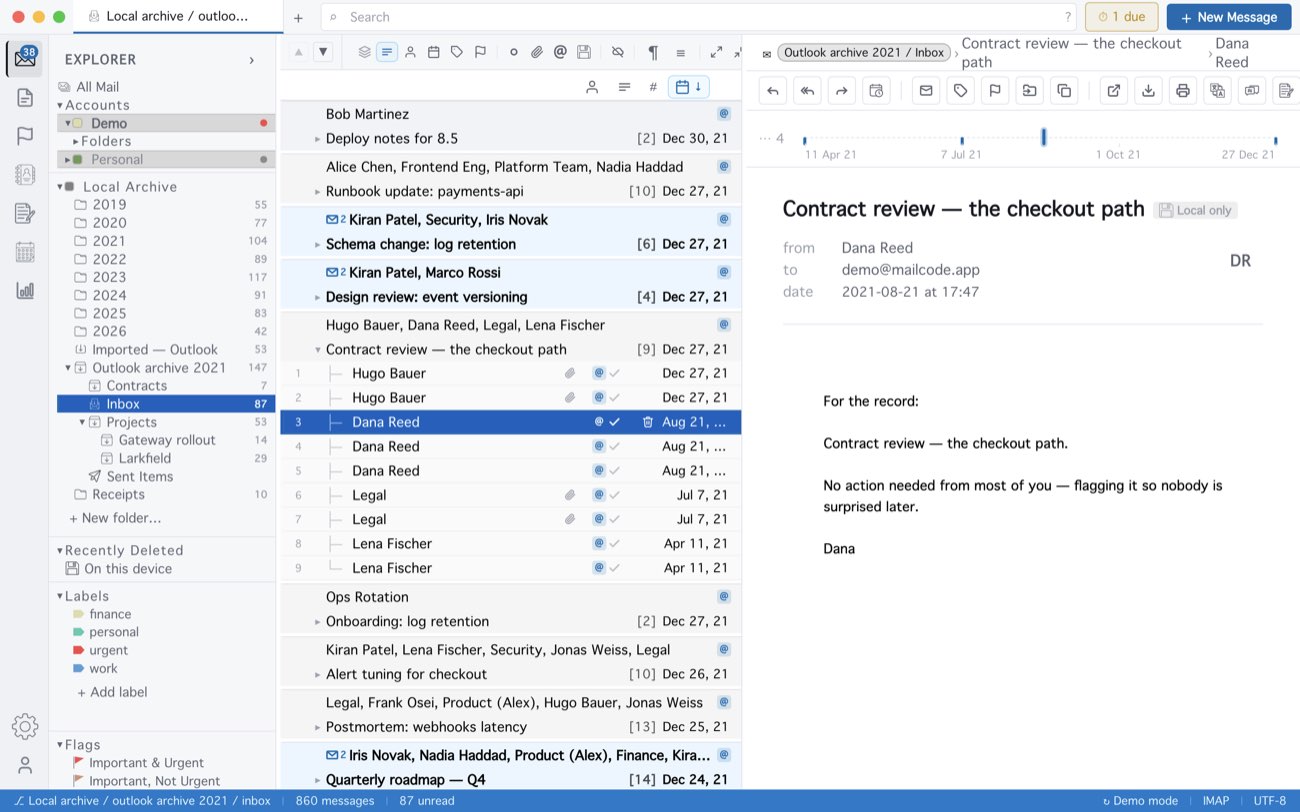
Task: Expand the Folders node under Demo
Action: (75, 141)
